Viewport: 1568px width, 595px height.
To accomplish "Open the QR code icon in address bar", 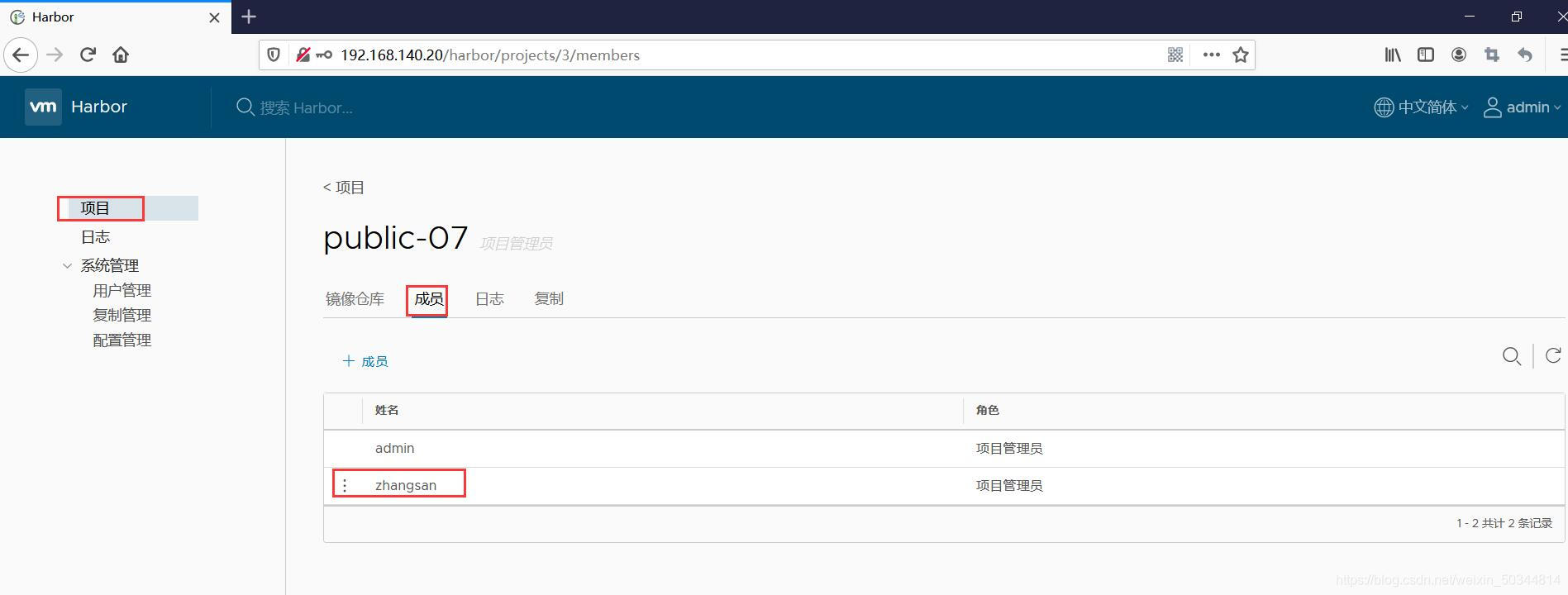I will 1175,55.
